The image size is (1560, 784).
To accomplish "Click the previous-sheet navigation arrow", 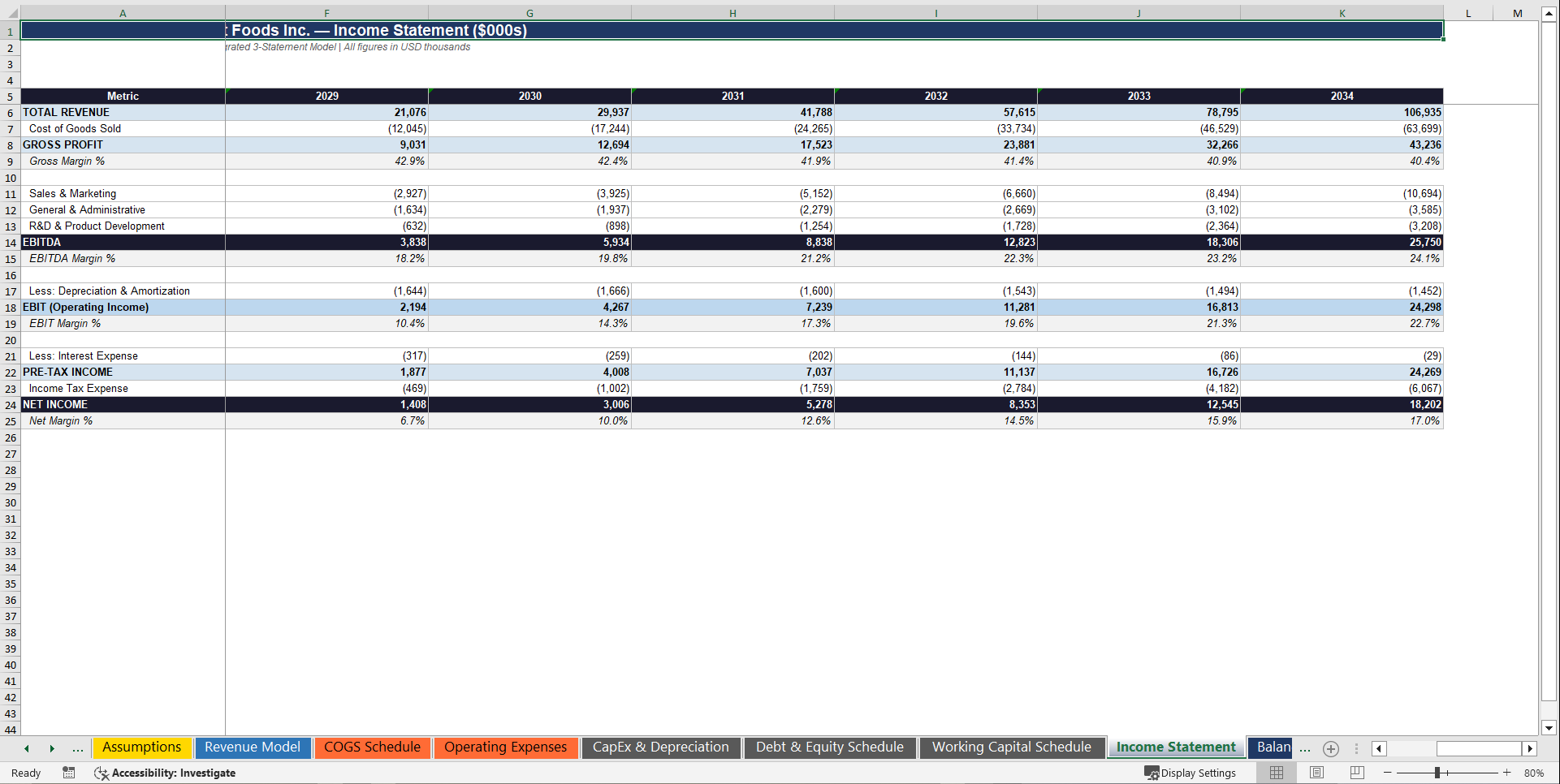I will click(26, 748).
